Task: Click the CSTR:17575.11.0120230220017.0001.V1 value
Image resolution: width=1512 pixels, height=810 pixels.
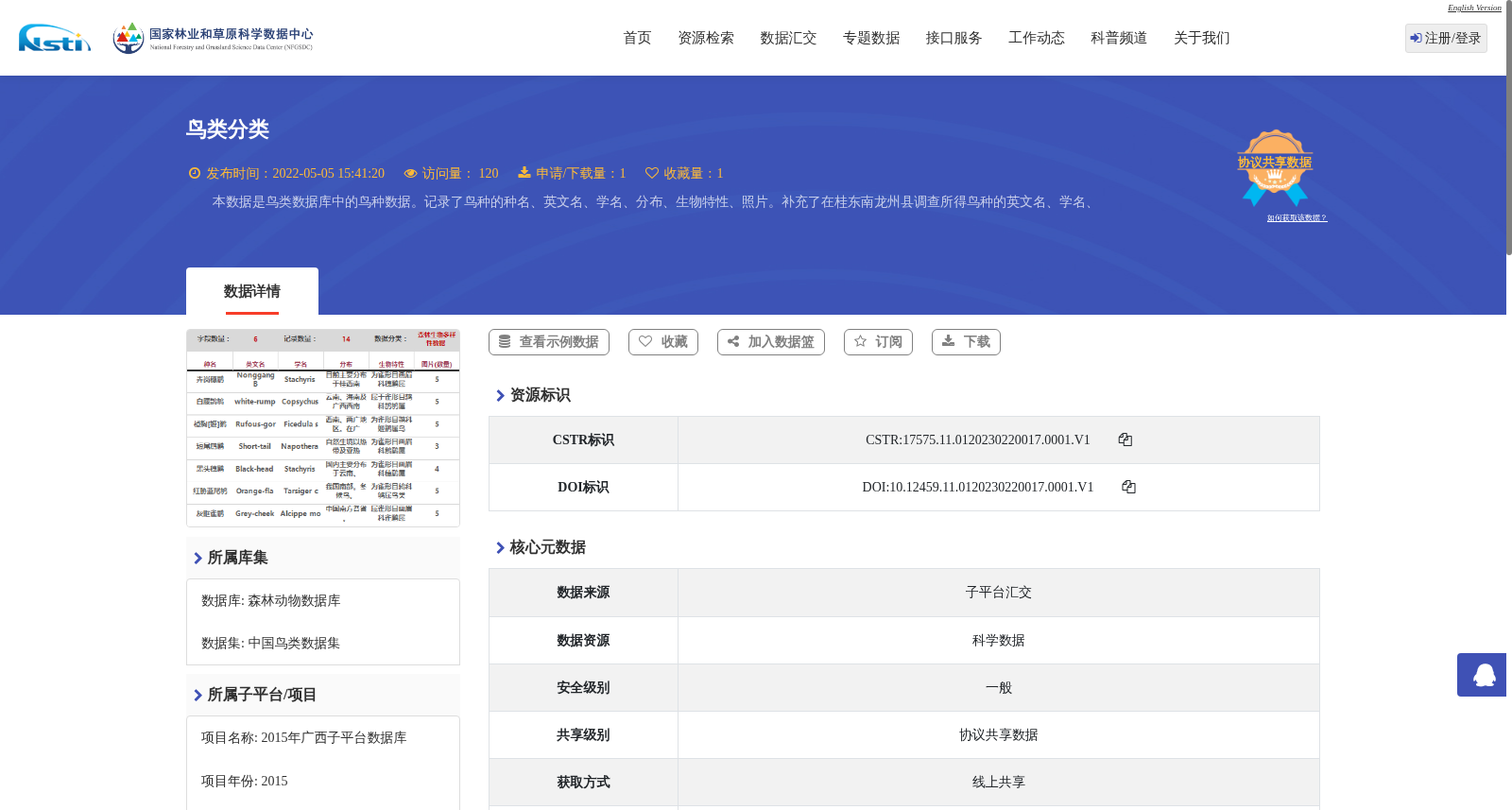Action: (x=978, y=439)
